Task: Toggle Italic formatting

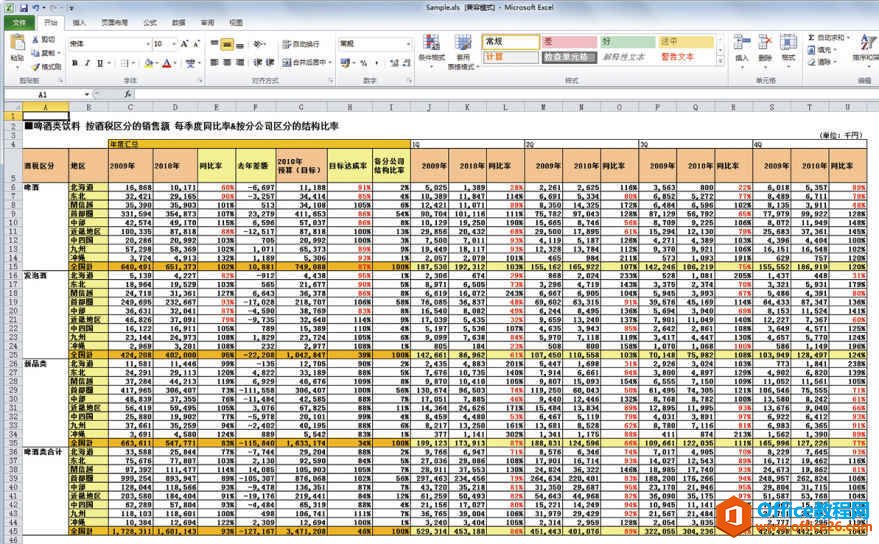Action: (87, 63)
